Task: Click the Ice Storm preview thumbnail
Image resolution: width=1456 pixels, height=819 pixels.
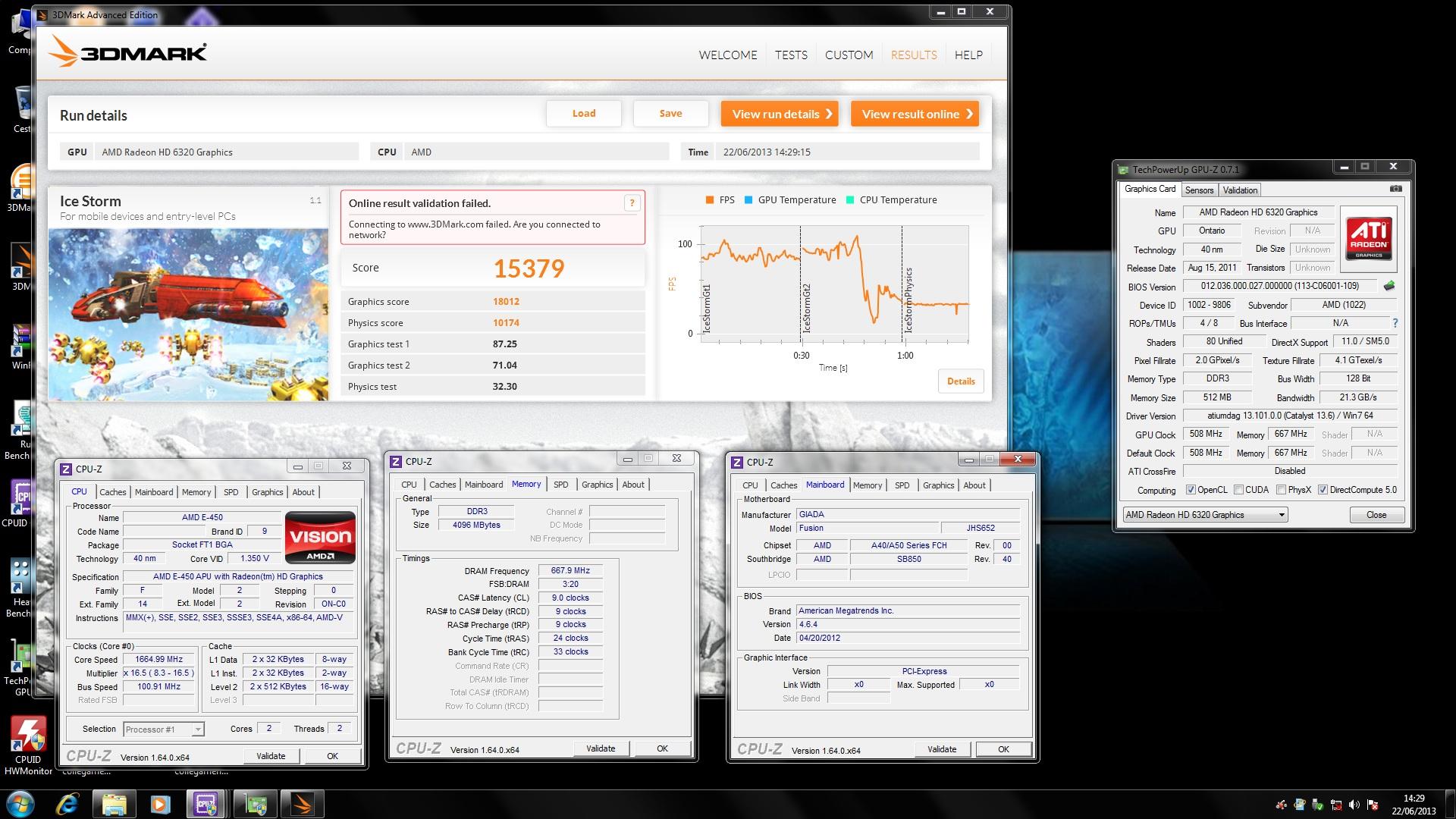Action: pyautogui.click(x=188, y=315)
